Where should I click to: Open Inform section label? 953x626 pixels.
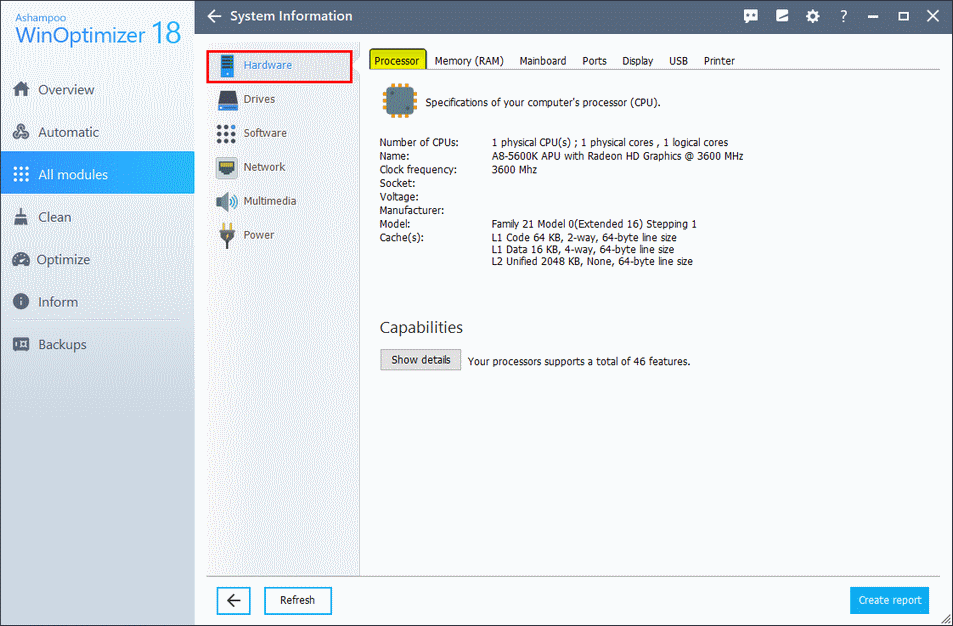tap(58, 302)
